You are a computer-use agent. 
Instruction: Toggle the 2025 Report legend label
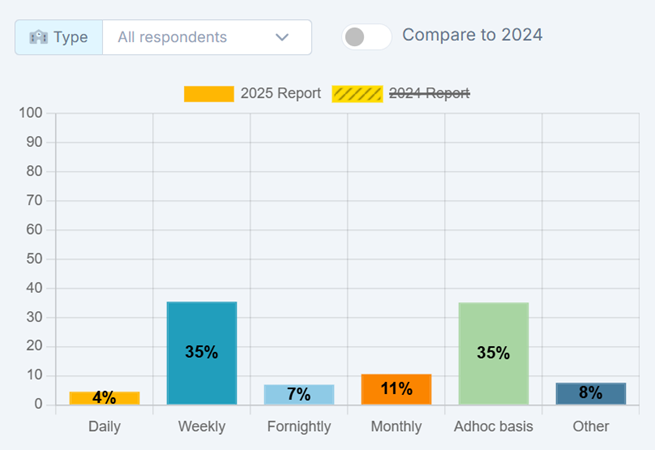[x=280, y=93]
